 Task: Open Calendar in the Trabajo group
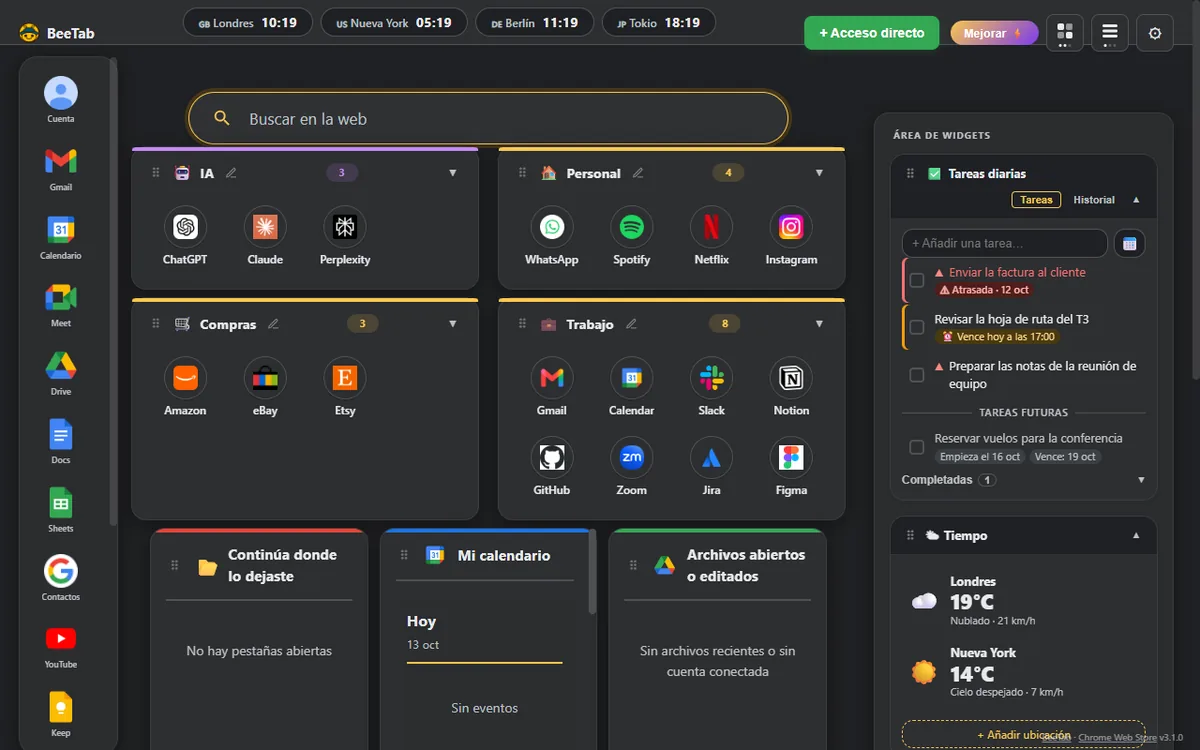631,378
